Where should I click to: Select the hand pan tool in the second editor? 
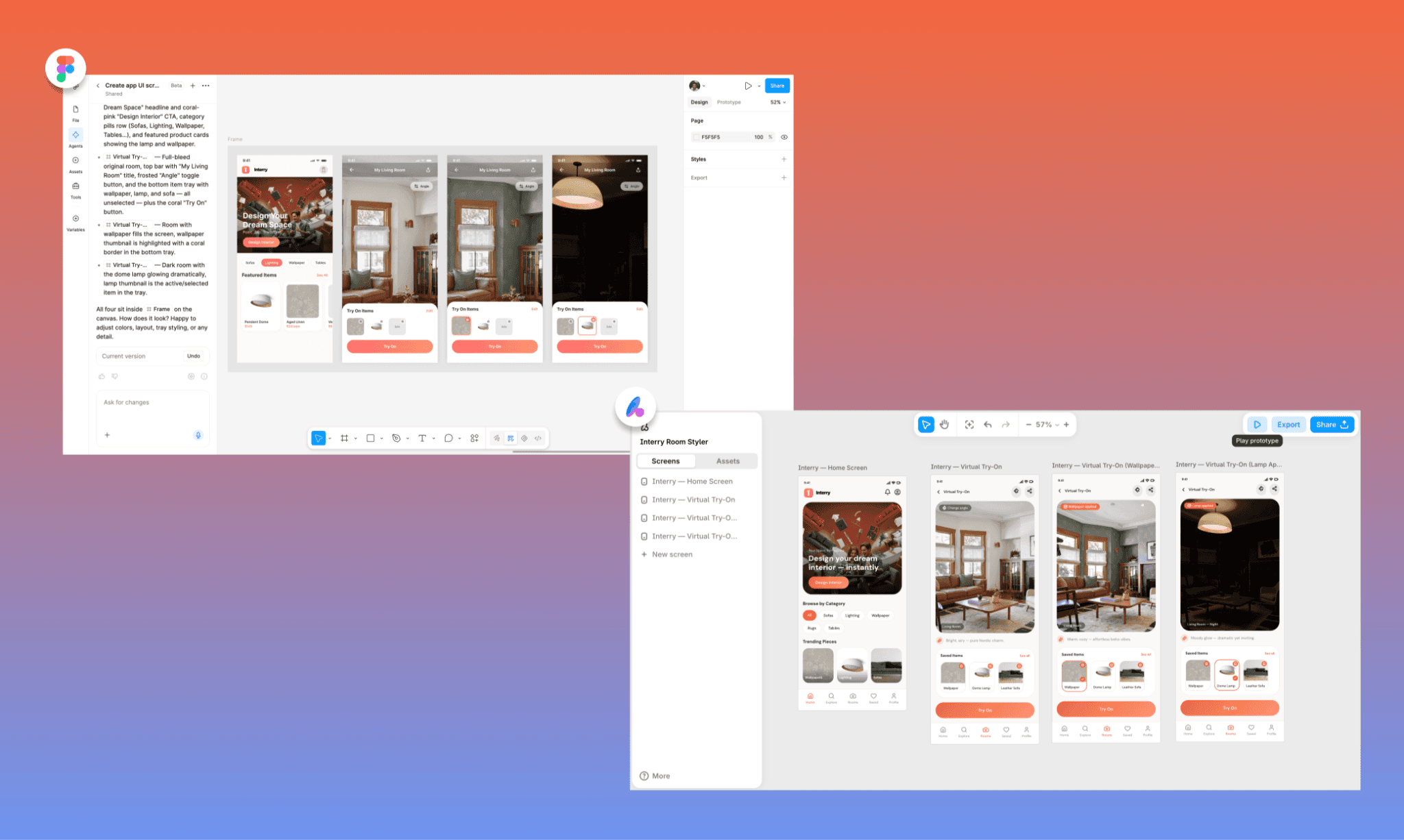(x=944, y=425)
